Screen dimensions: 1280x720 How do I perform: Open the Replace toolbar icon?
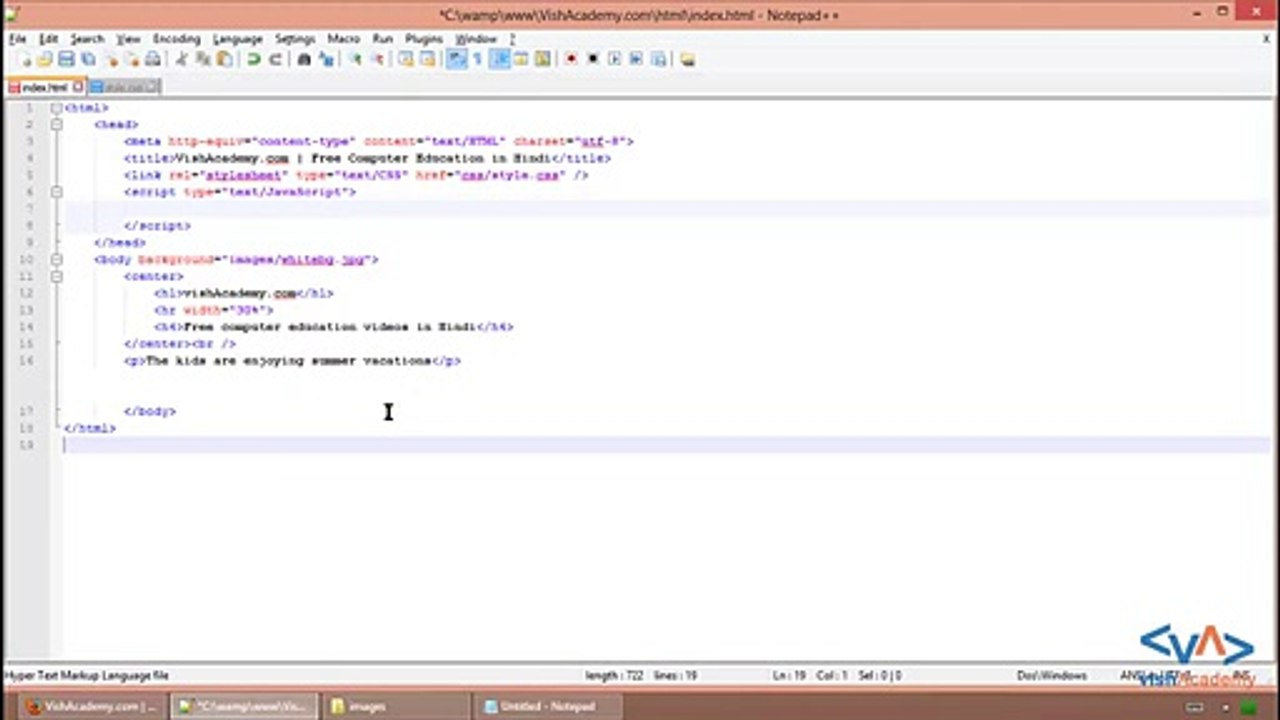coord(326,59)
